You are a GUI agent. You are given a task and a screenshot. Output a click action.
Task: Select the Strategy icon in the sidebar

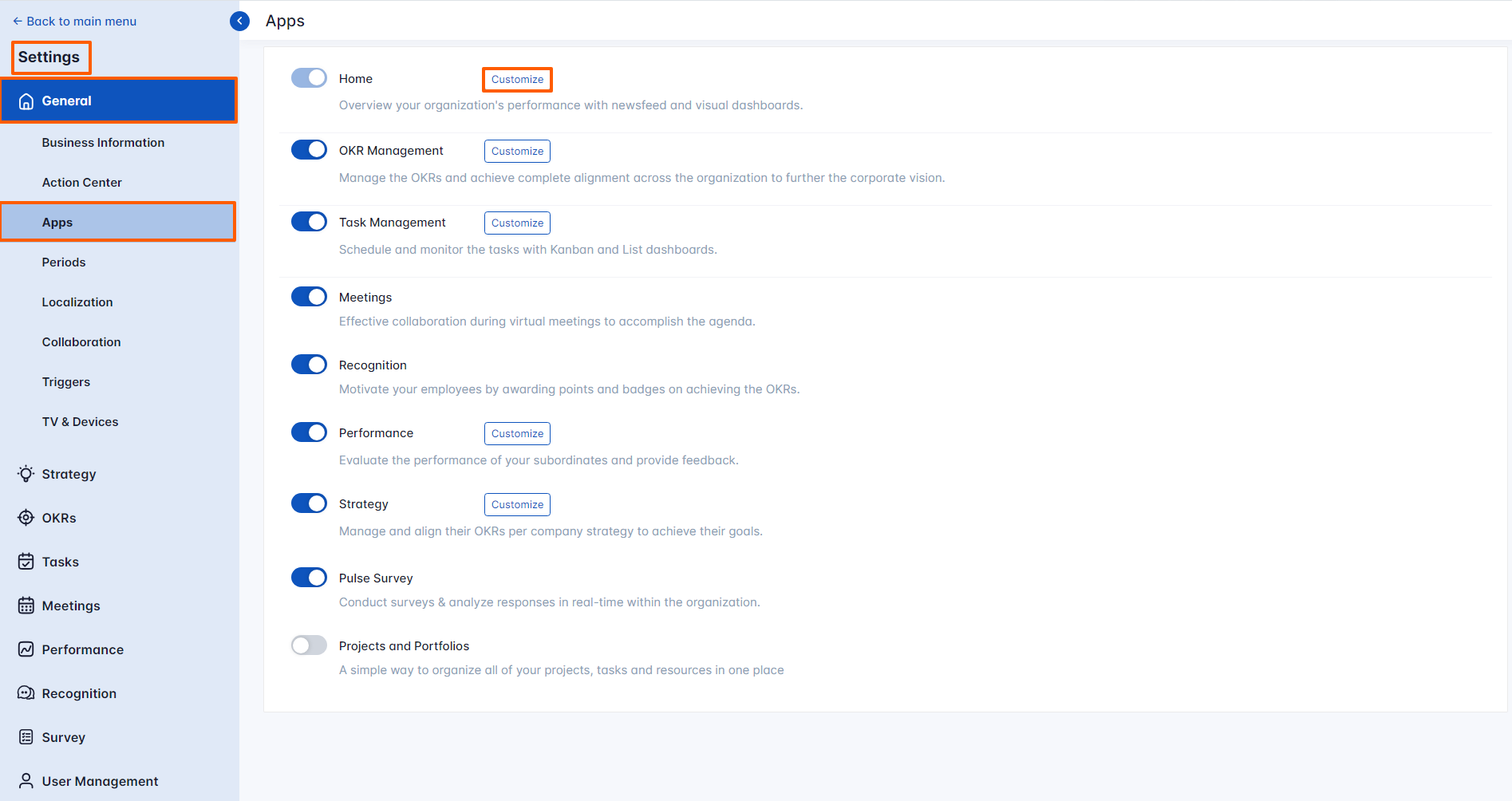click(26, 473)
